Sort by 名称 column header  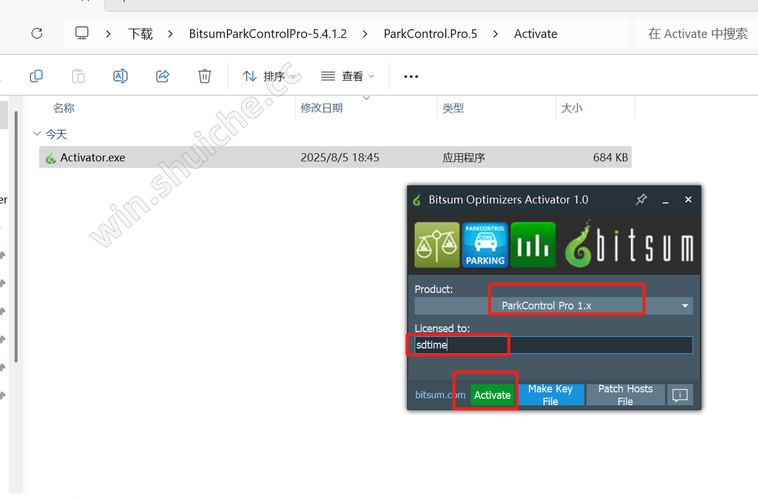64,108
